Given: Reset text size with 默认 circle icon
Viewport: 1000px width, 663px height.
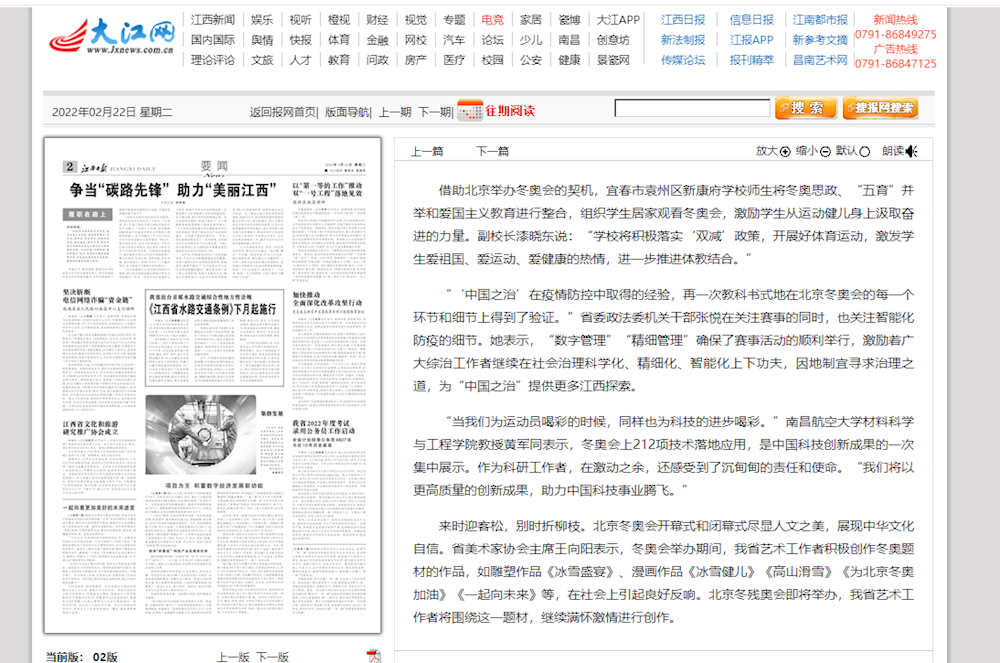Looking at the screenshot, I should coord(865,151).
